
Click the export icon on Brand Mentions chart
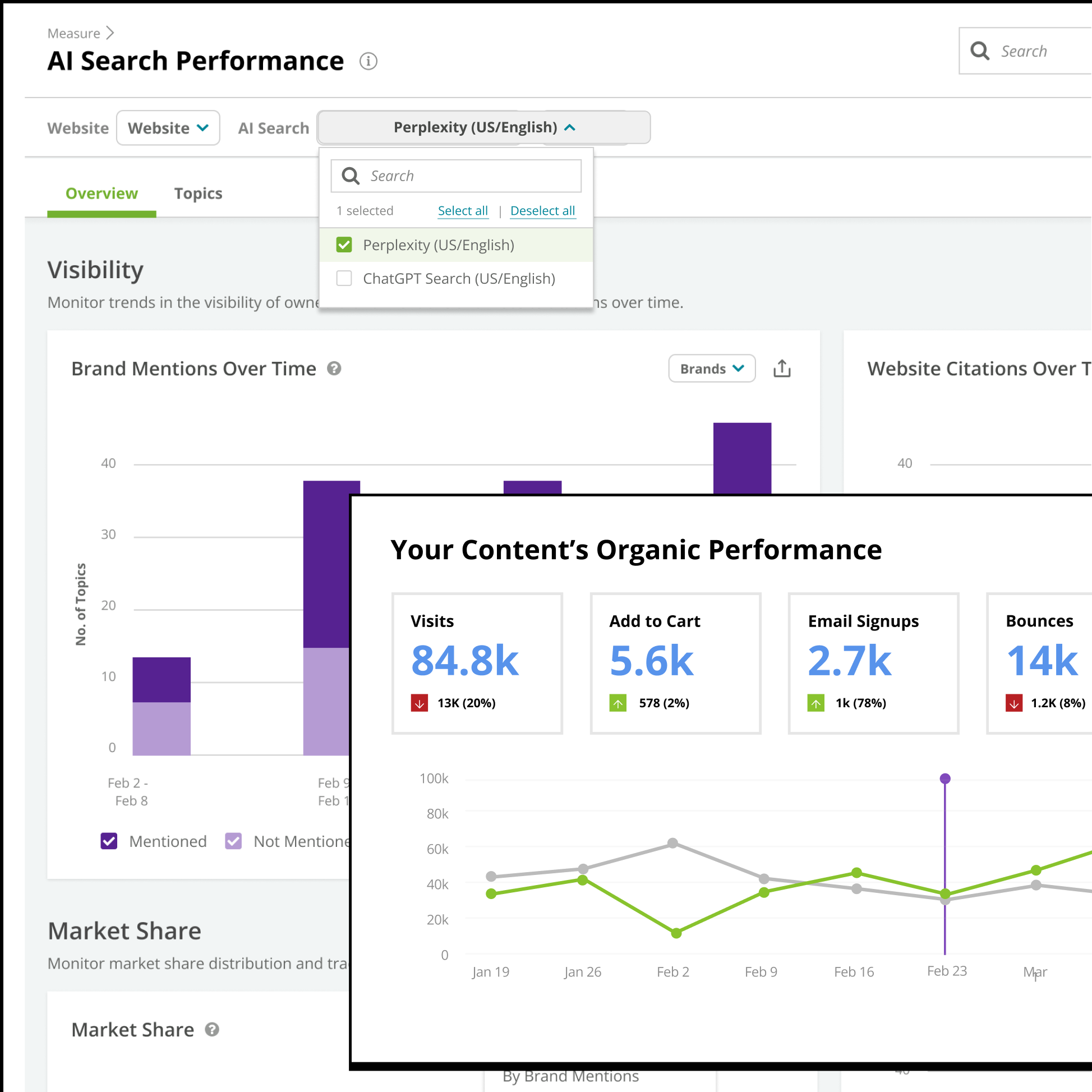(x=782, y=368)
